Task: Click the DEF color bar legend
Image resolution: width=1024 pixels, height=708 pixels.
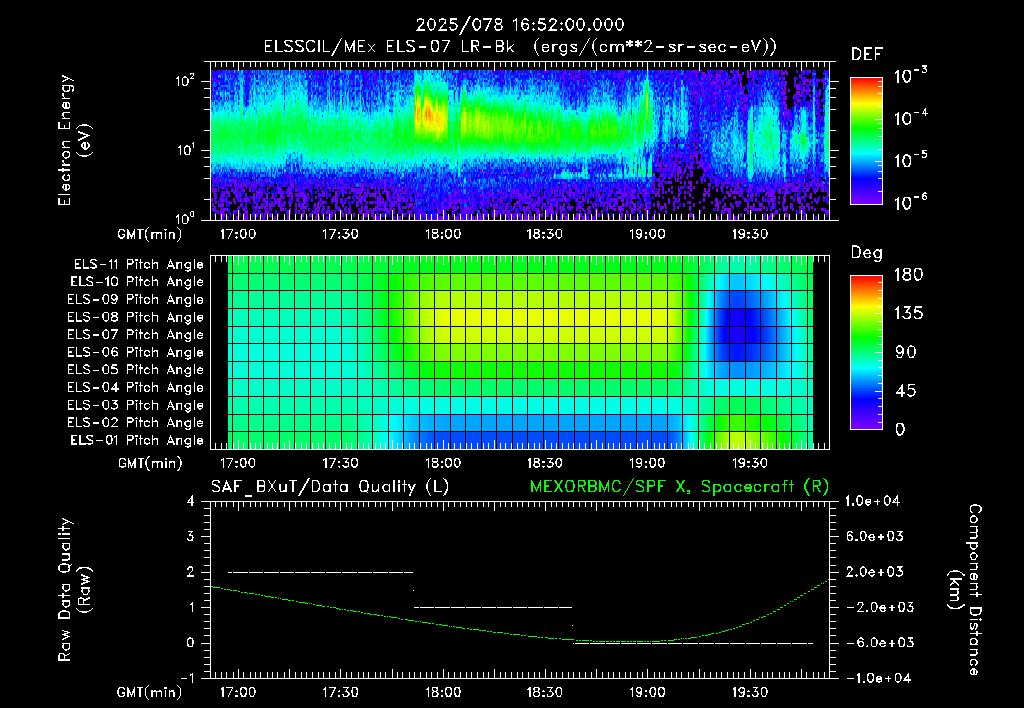Action: [x=866, y=141]
